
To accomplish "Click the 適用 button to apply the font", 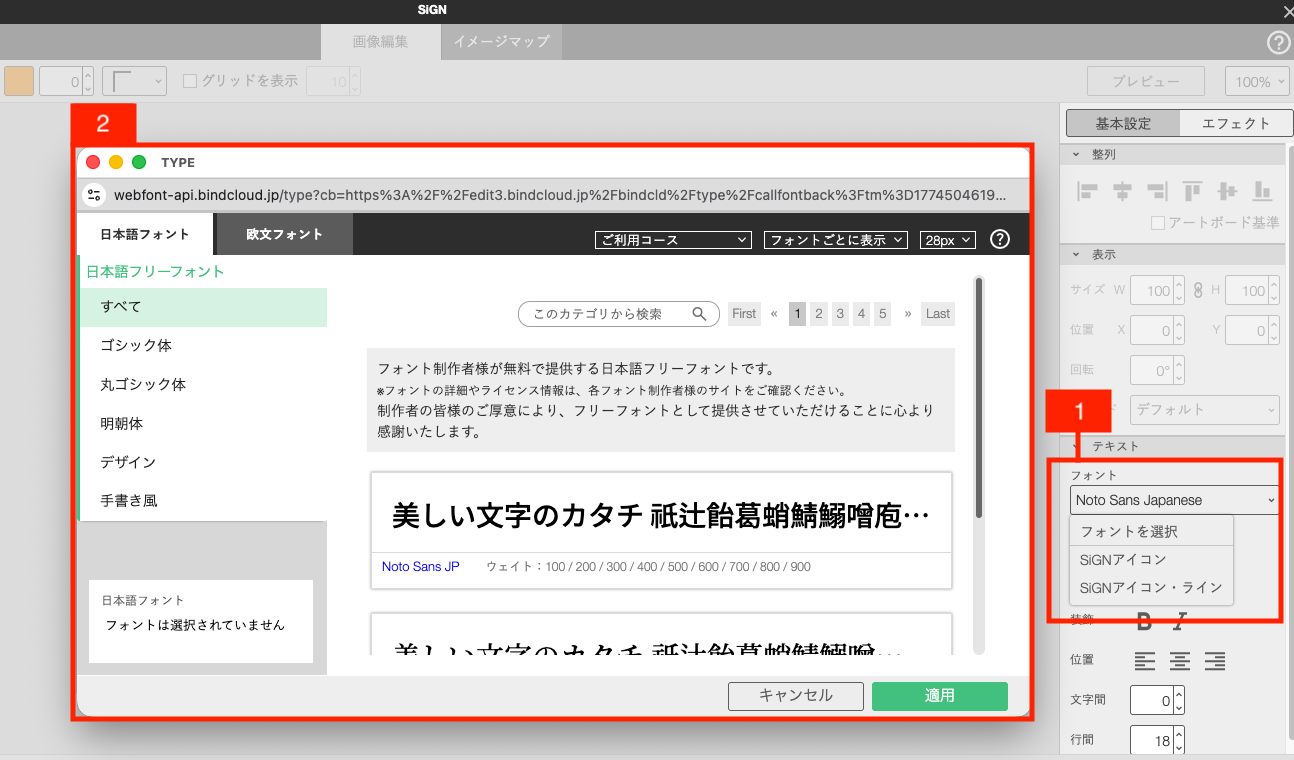I will pos(939,696).
